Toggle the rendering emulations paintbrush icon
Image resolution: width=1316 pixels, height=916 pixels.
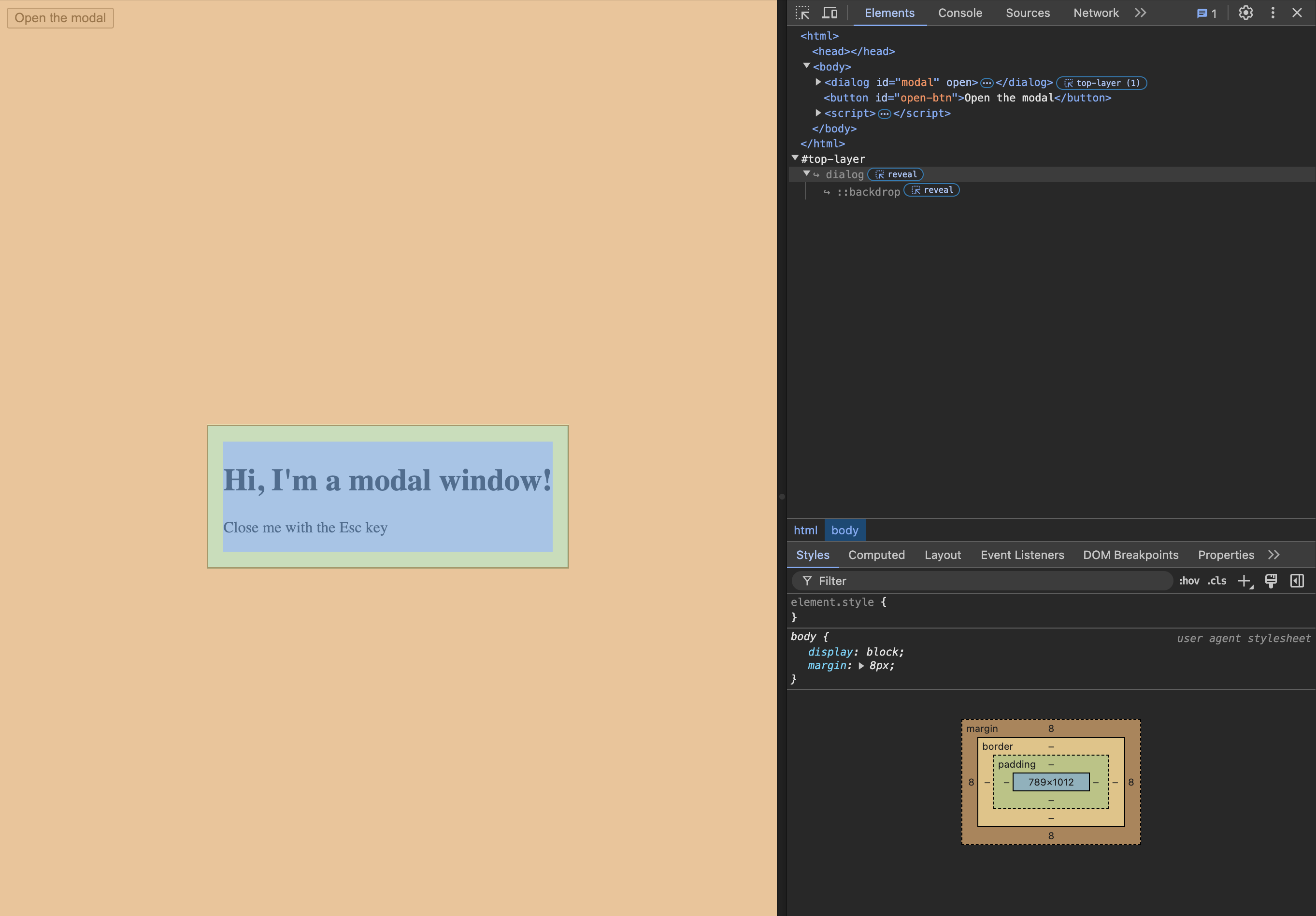pos(1271,581)
